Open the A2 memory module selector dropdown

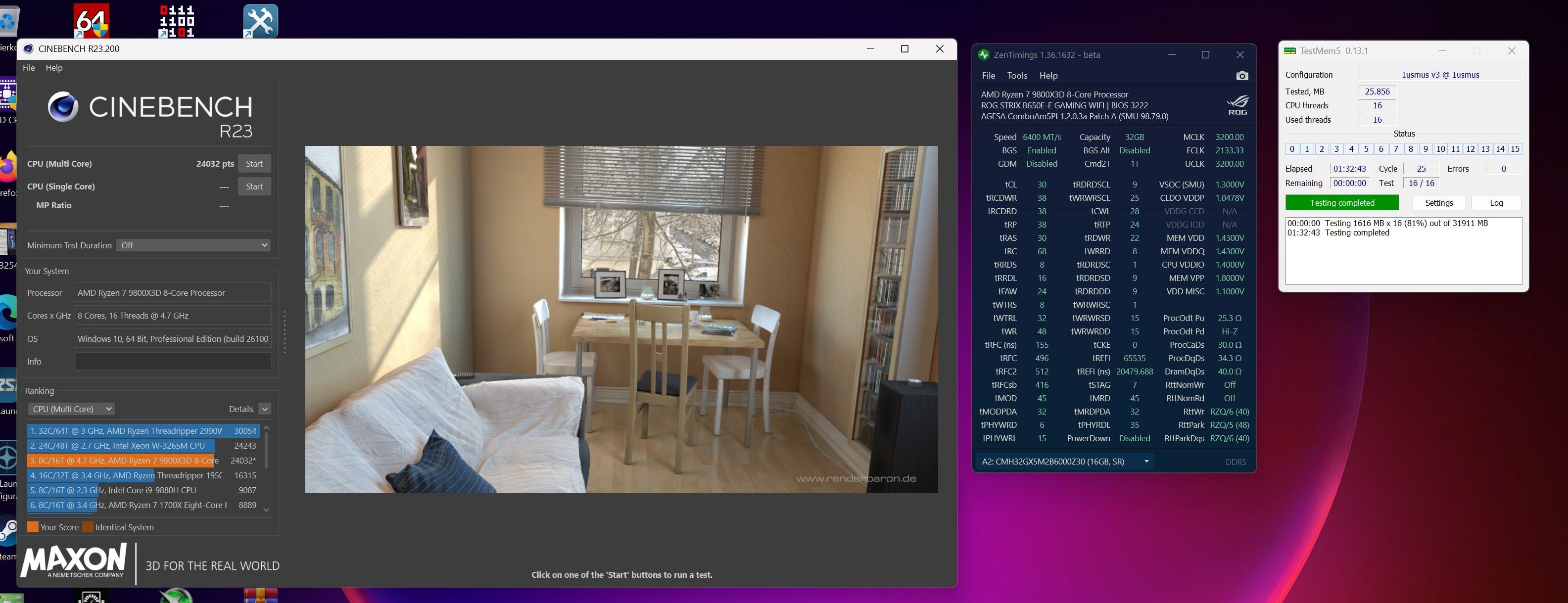pos(1065,462)
